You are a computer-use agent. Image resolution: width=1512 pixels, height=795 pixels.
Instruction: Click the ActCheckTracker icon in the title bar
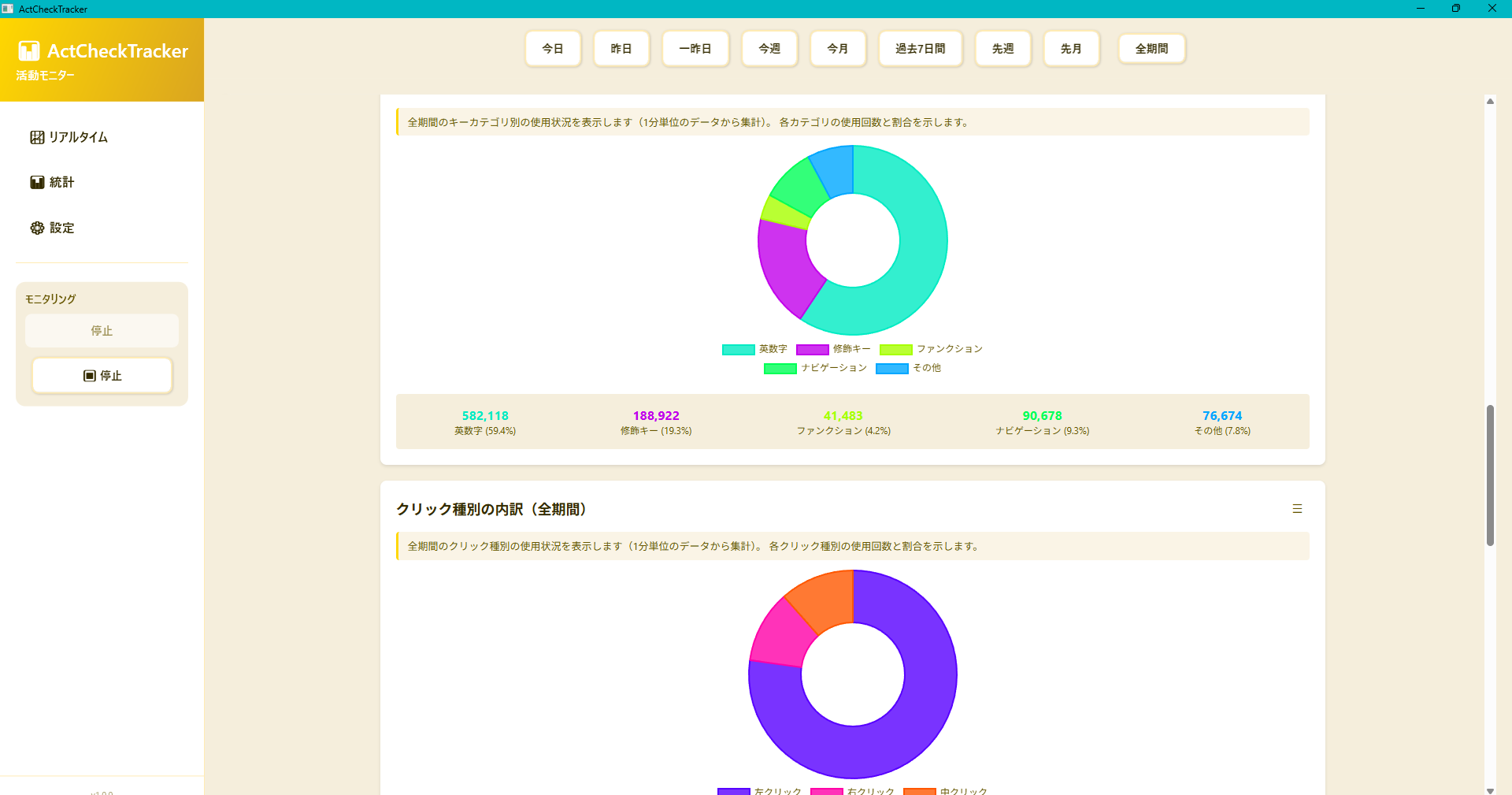(9, 9)
